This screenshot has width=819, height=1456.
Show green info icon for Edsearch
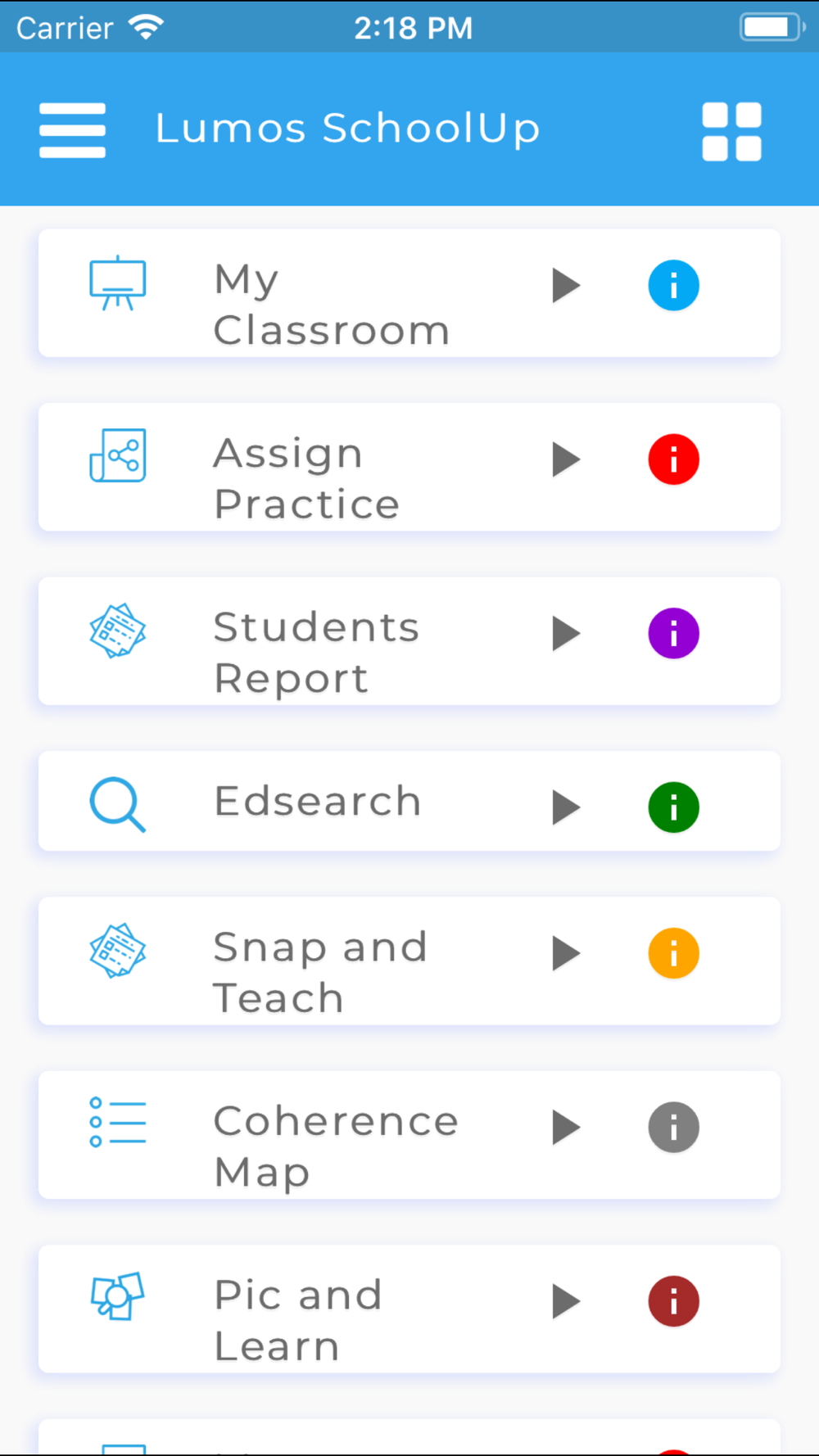click(x=673, y=807)
